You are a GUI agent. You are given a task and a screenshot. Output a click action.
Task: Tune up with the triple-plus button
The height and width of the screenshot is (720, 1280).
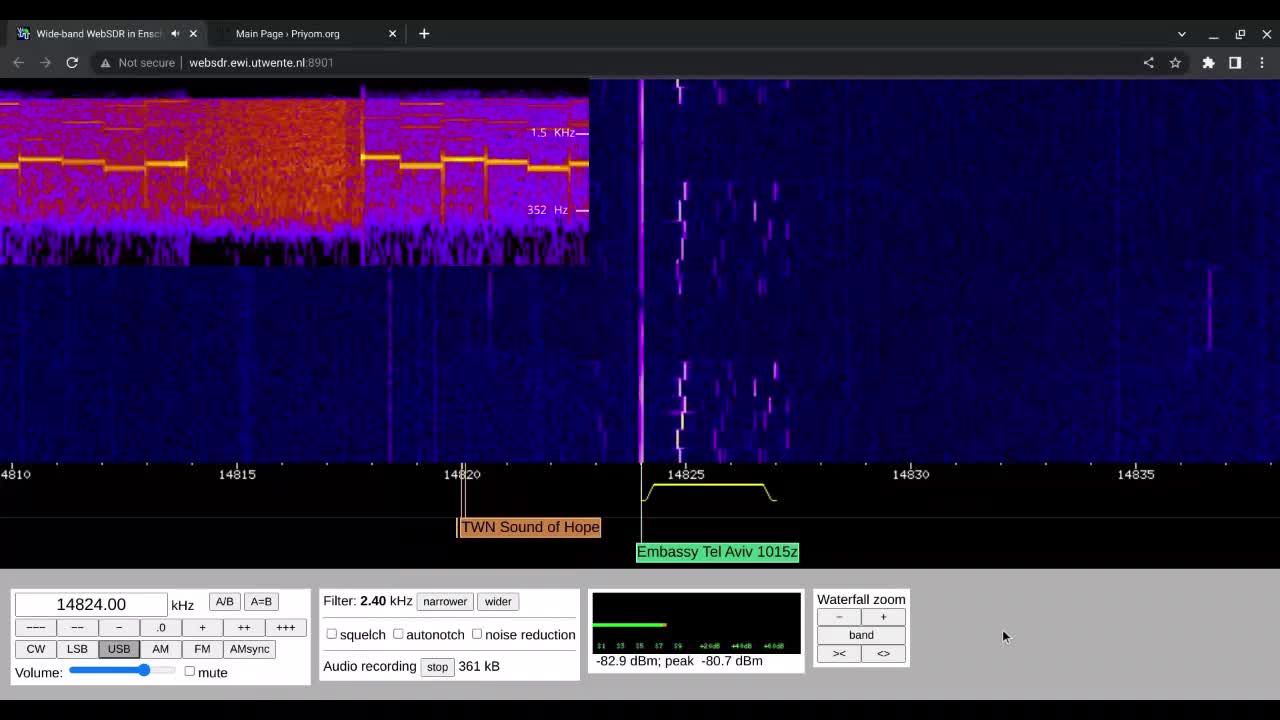click(x=285, y=627)
